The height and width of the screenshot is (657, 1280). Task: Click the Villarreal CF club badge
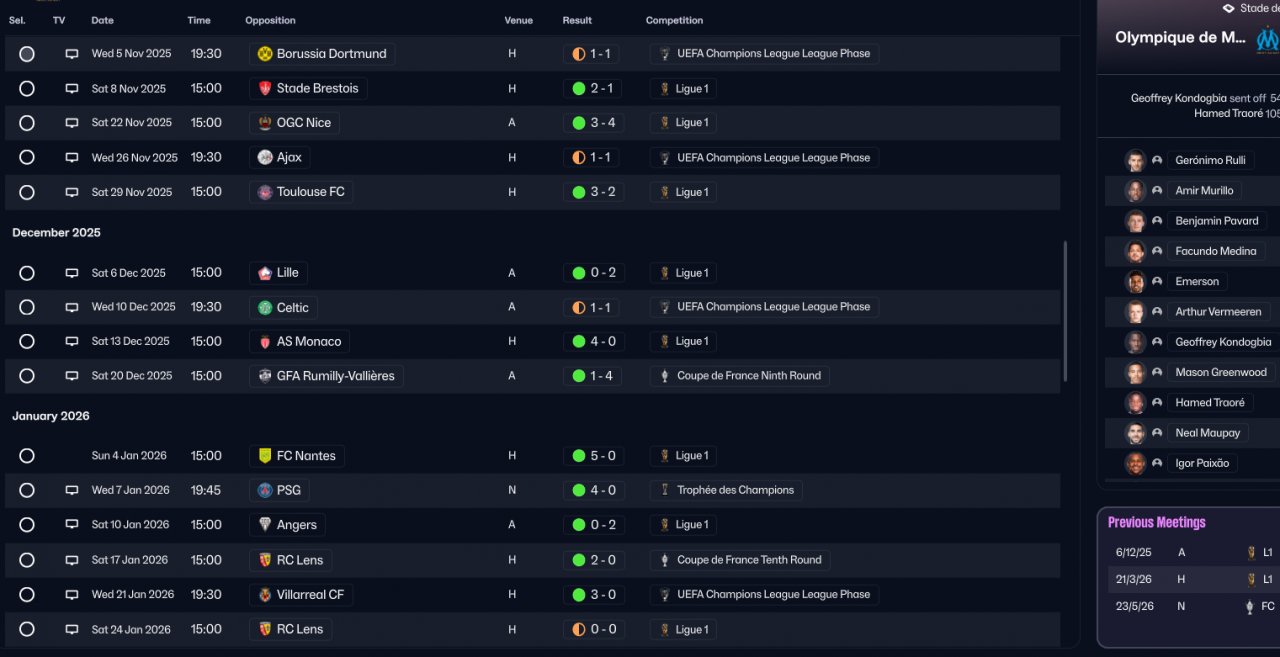pos(265,595)
